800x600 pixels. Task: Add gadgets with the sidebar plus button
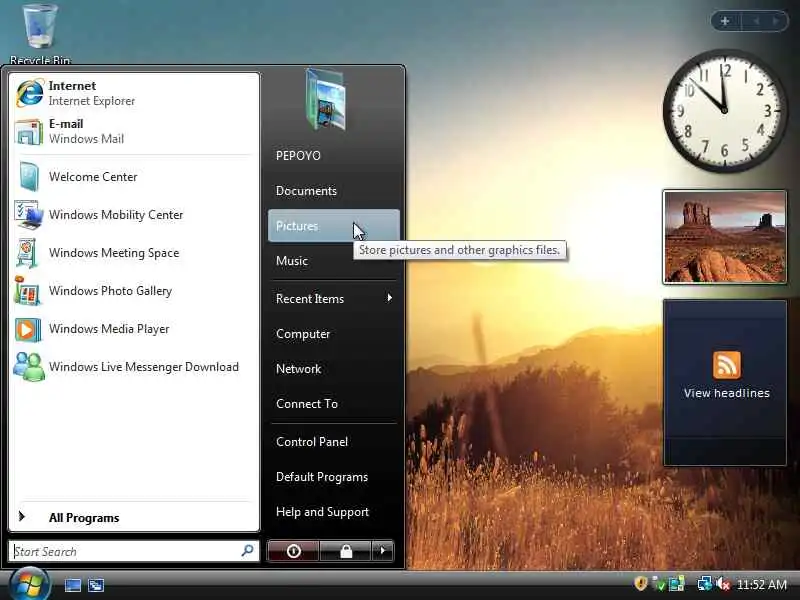tap(725, 21)
